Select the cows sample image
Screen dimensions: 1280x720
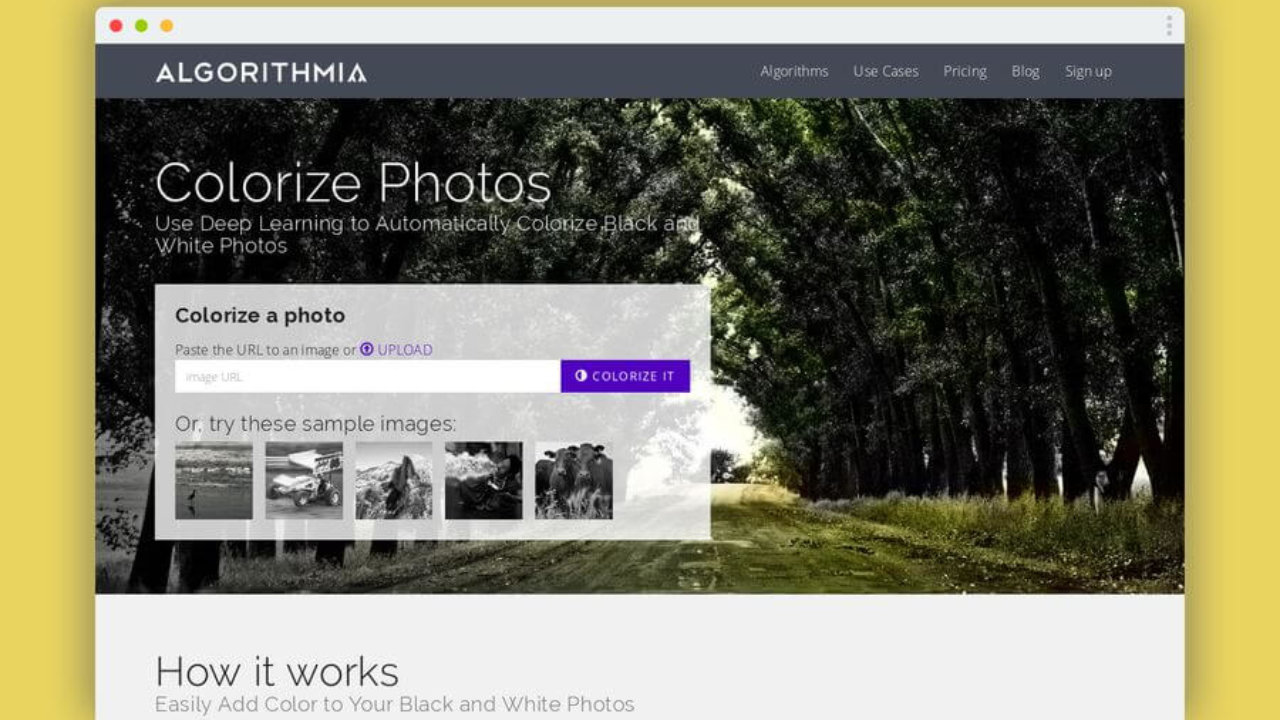tap(574, 480)
